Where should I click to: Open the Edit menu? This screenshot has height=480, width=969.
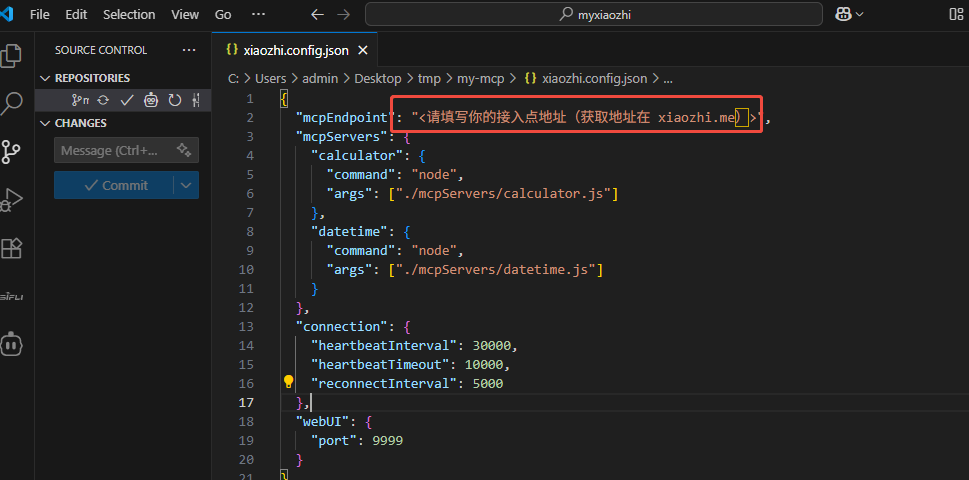click(x=76, y=14)
